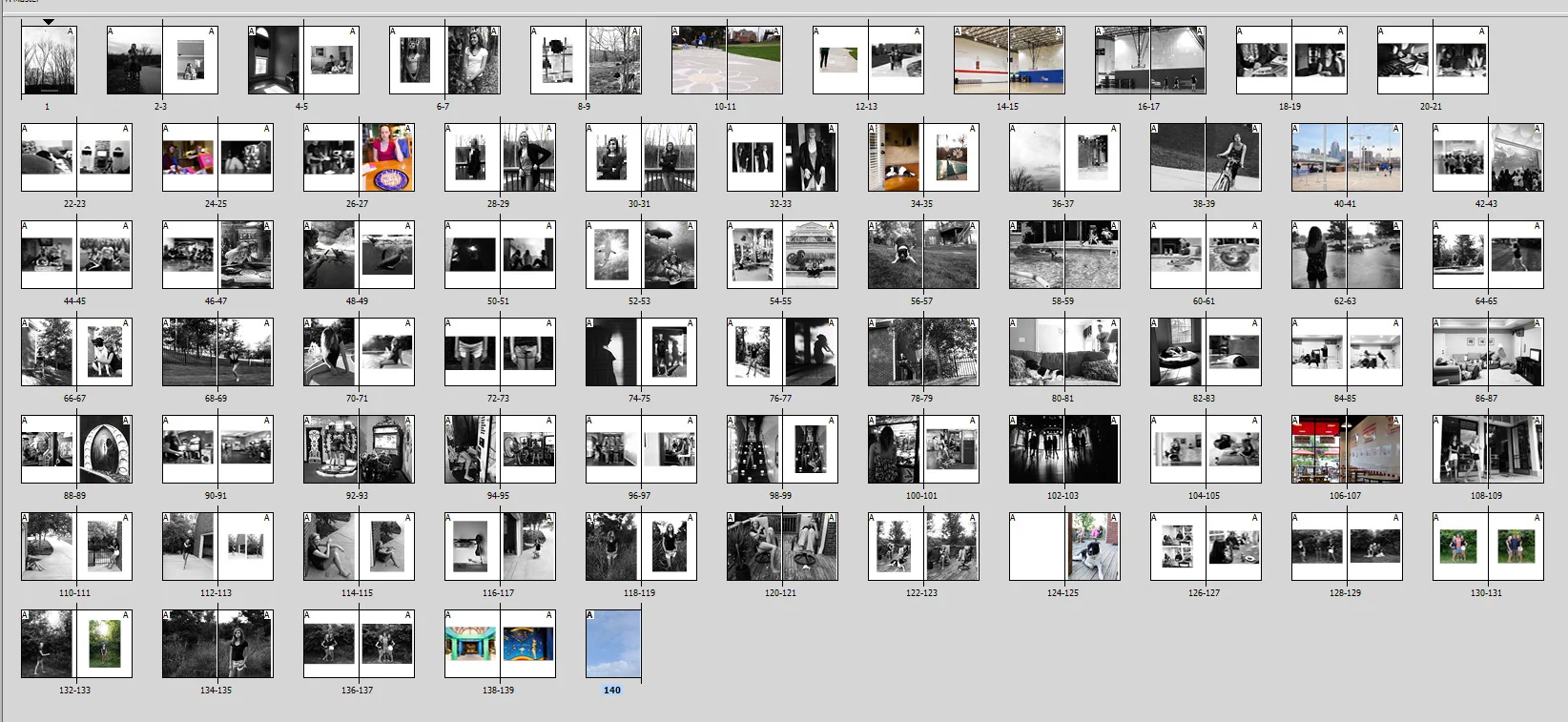
Task: Click the 108-109 page number label
Action: [1487, 495]
